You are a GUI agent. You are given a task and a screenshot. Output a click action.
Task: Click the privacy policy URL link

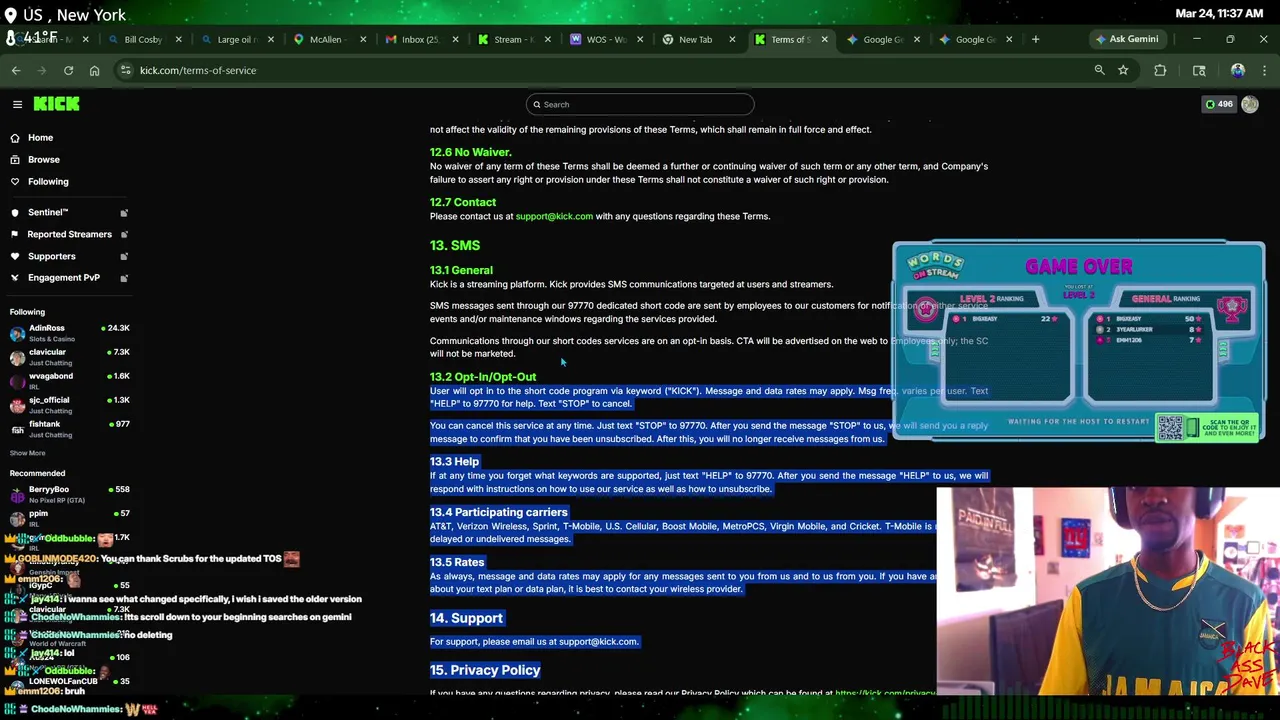[885, 692]
